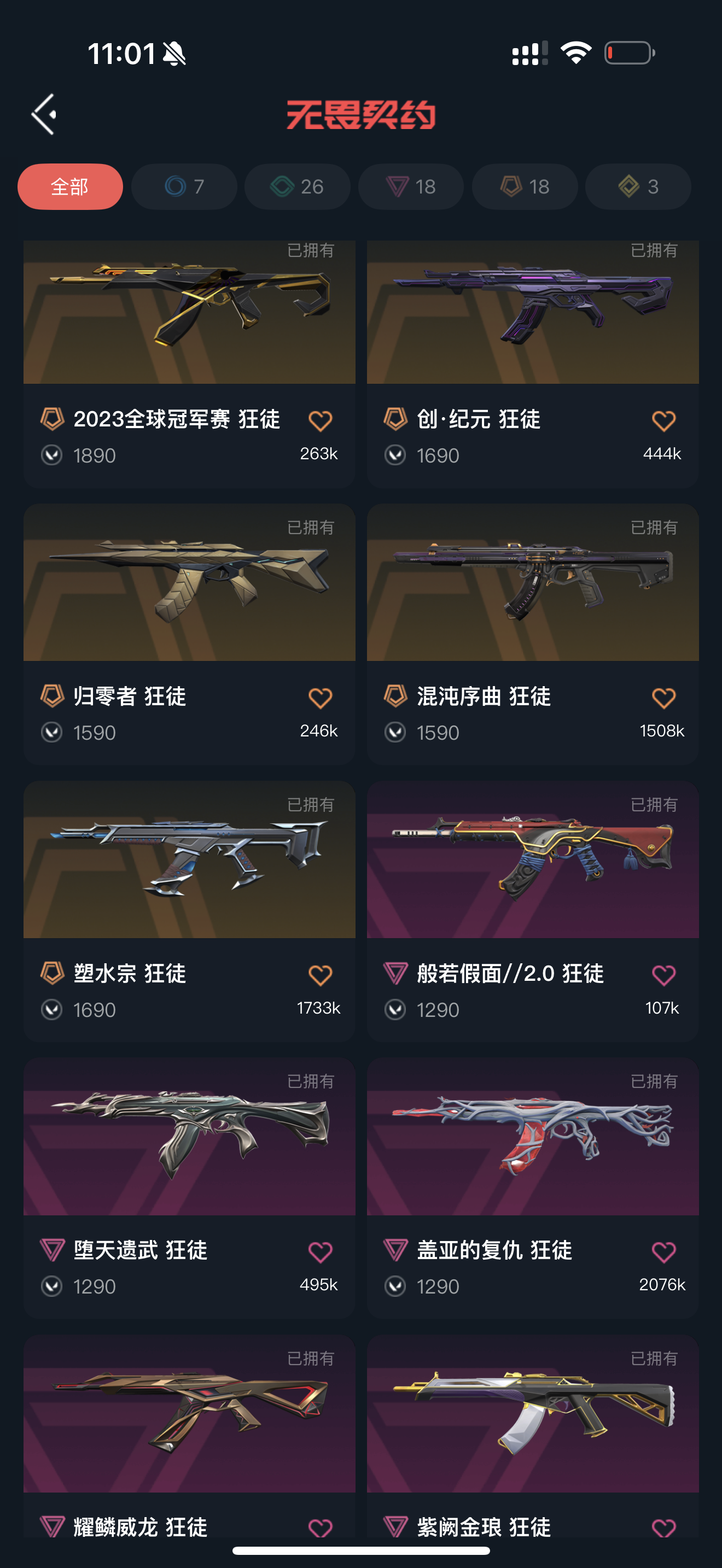Image resolution: width=722 pixels, height=1568 pixels.
Task: Open the 紫阙金琅 狂徒 weapon card
Action: click(x=533, y=1437)
